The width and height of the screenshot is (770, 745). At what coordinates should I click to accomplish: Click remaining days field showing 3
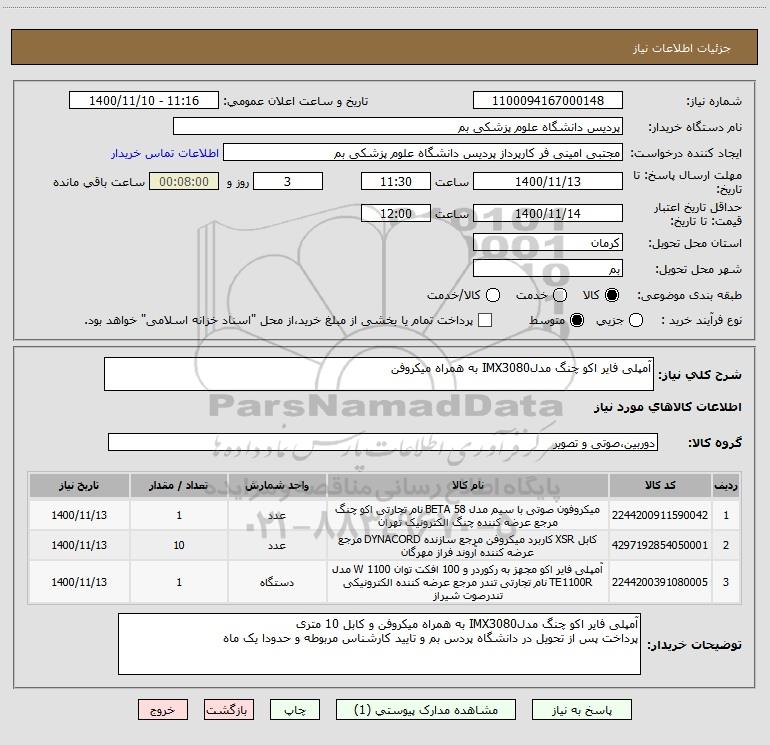[x=288, y=181]
